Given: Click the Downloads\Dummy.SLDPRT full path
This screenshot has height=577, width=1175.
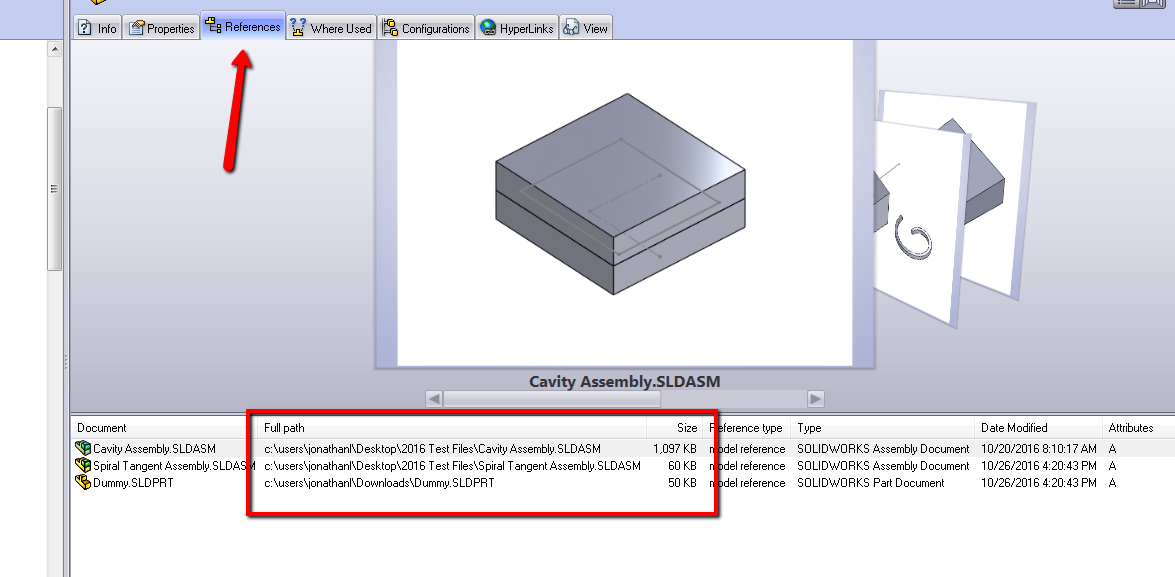Looking at the screenshot, I should (x=379, y=483).
